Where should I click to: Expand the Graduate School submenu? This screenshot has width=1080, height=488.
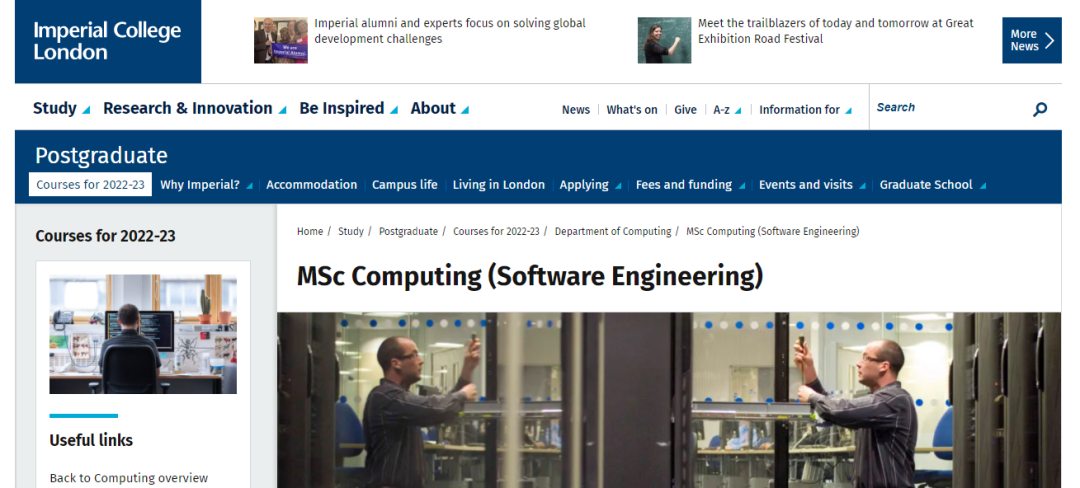click(x=933, y=184)
